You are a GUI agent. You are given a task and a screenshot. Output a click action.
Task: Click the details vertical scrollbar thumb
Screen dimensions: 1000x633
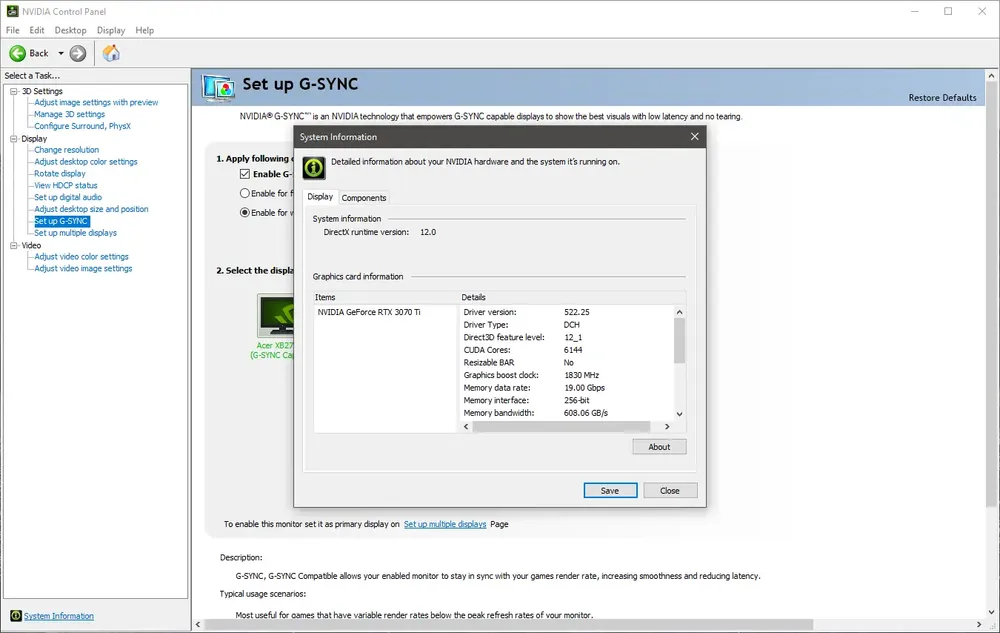pos(679,340)
